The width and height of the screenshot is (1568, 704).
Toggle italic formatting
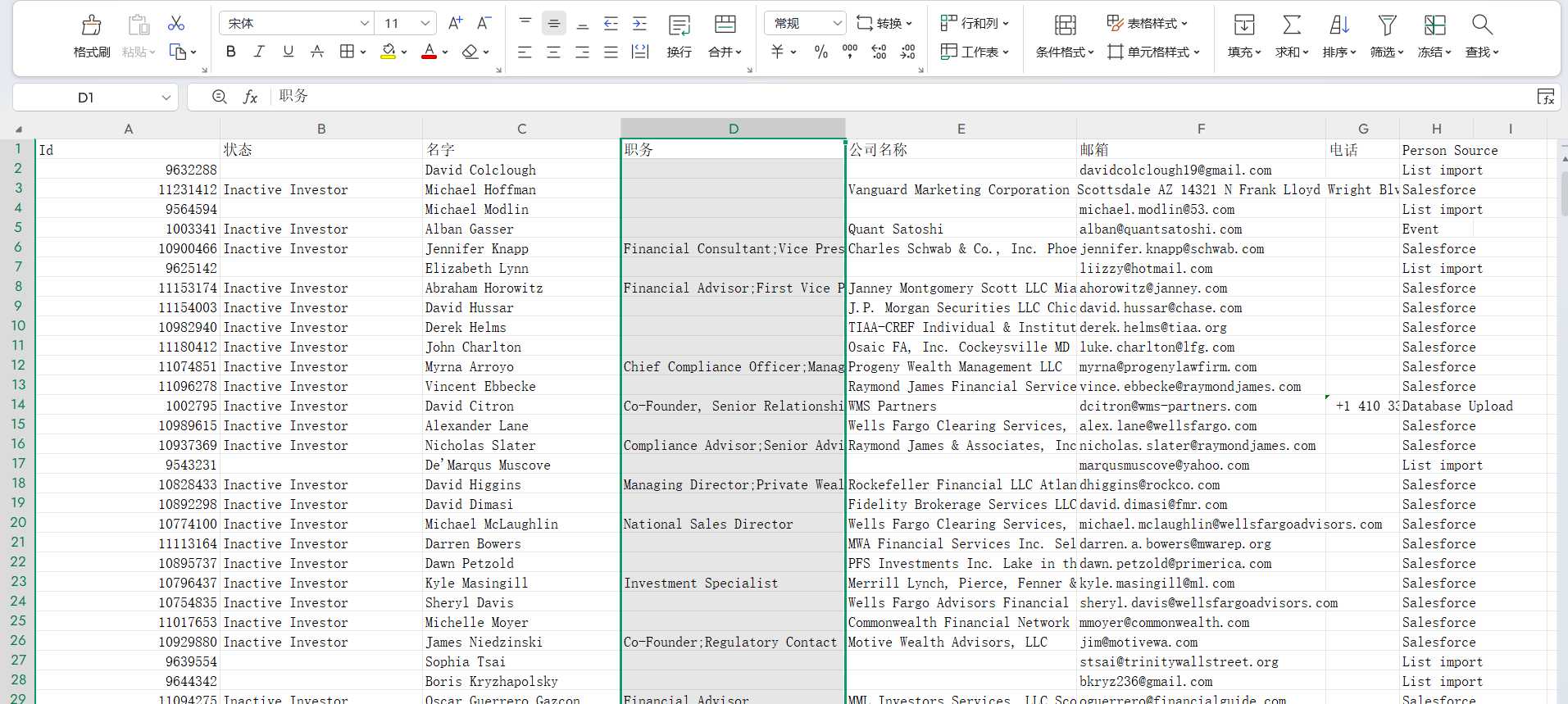tap(259, 52)
